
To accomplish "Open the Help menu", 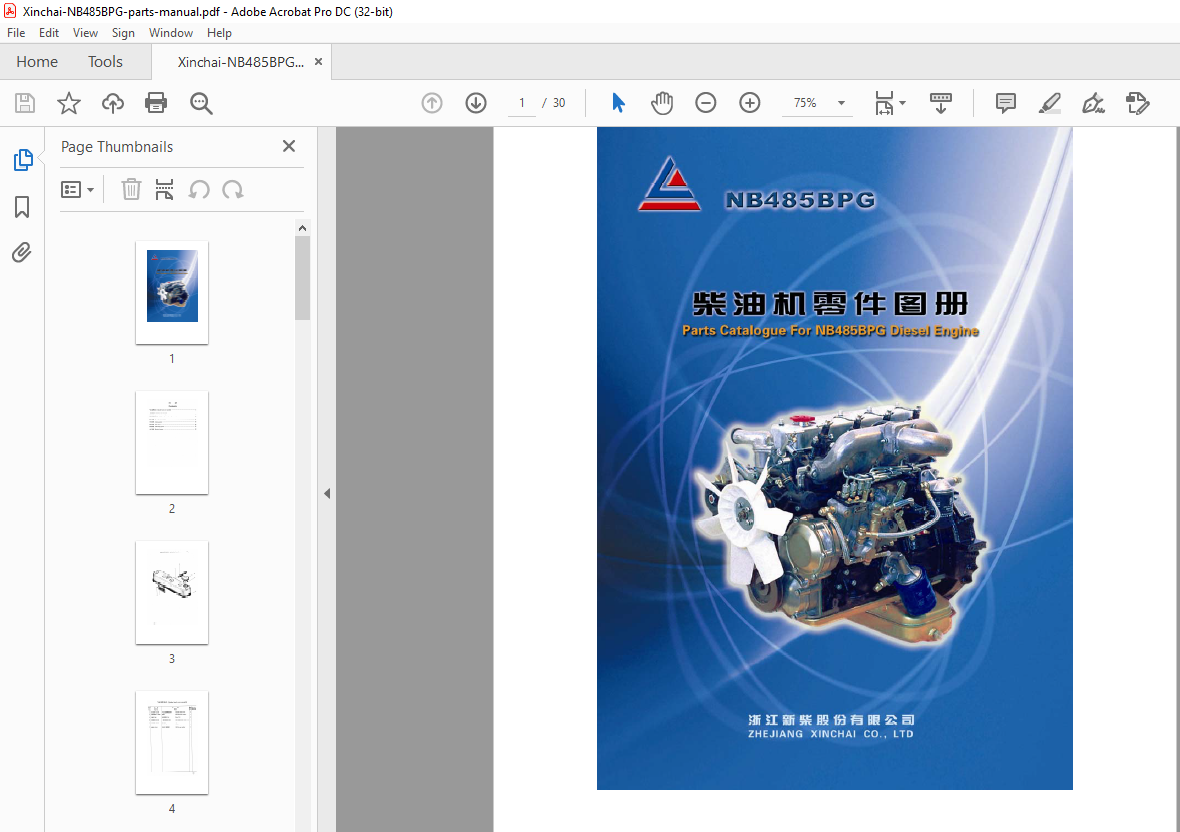I will click(x=219, y=33).
